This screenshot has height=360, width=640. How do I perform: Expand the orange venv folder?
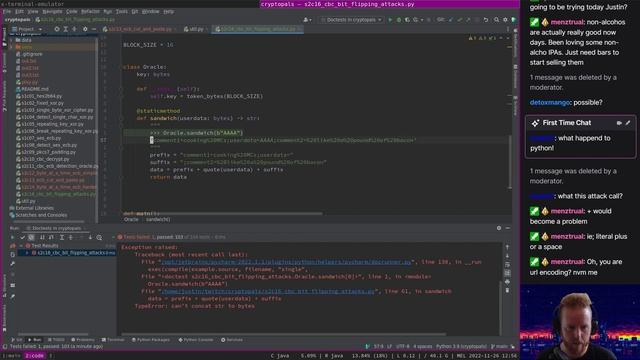[x=11, y=47]
